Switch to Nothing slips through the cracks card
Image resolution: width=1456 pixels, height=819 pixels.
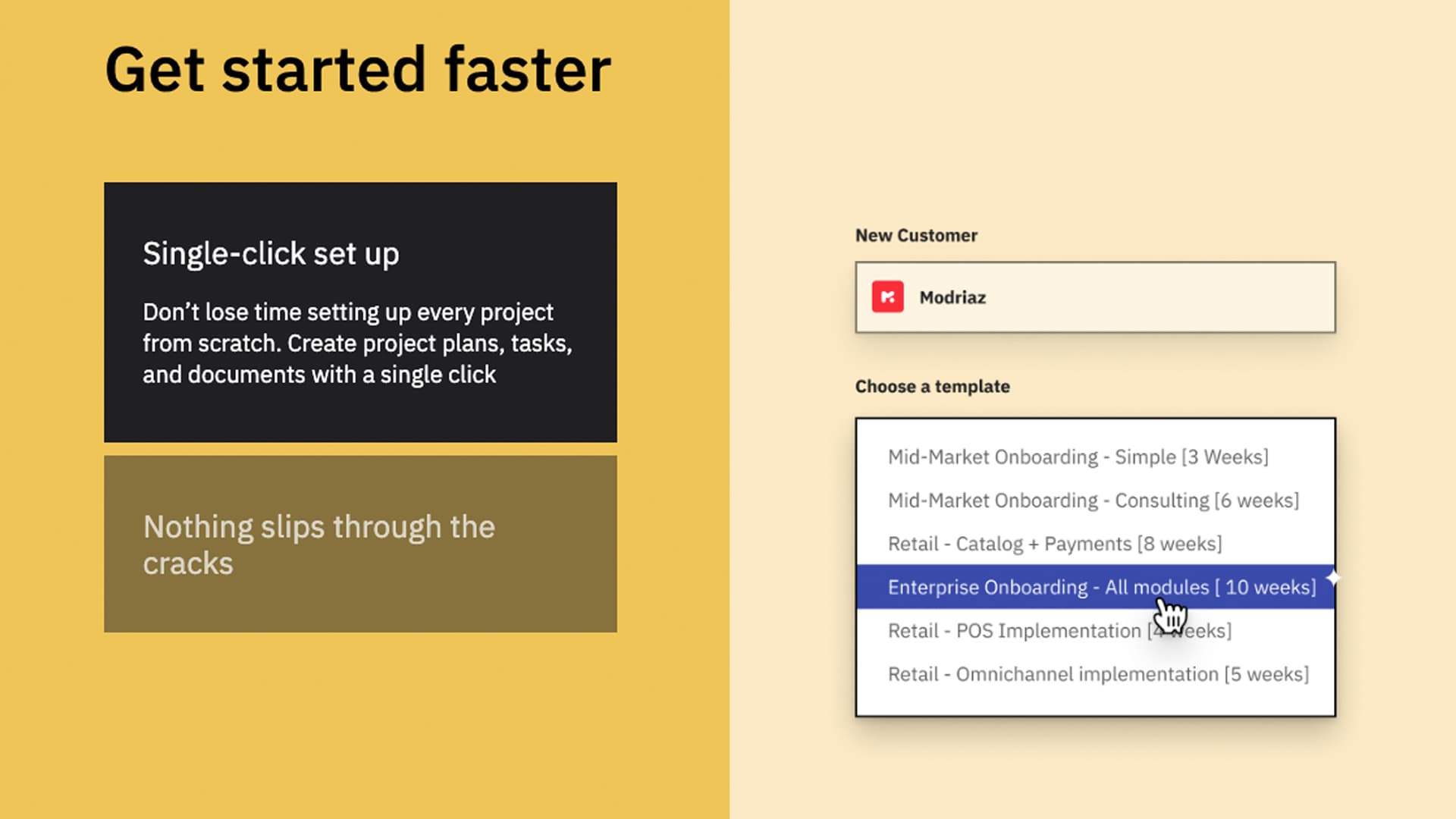pyautogui.click(x=360, y=544)
